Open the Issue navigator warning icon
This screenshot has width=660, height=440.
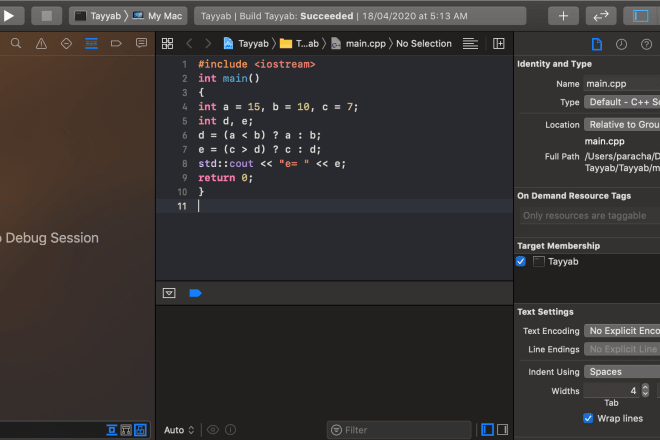pyautogui.click(x=41, y=43)
